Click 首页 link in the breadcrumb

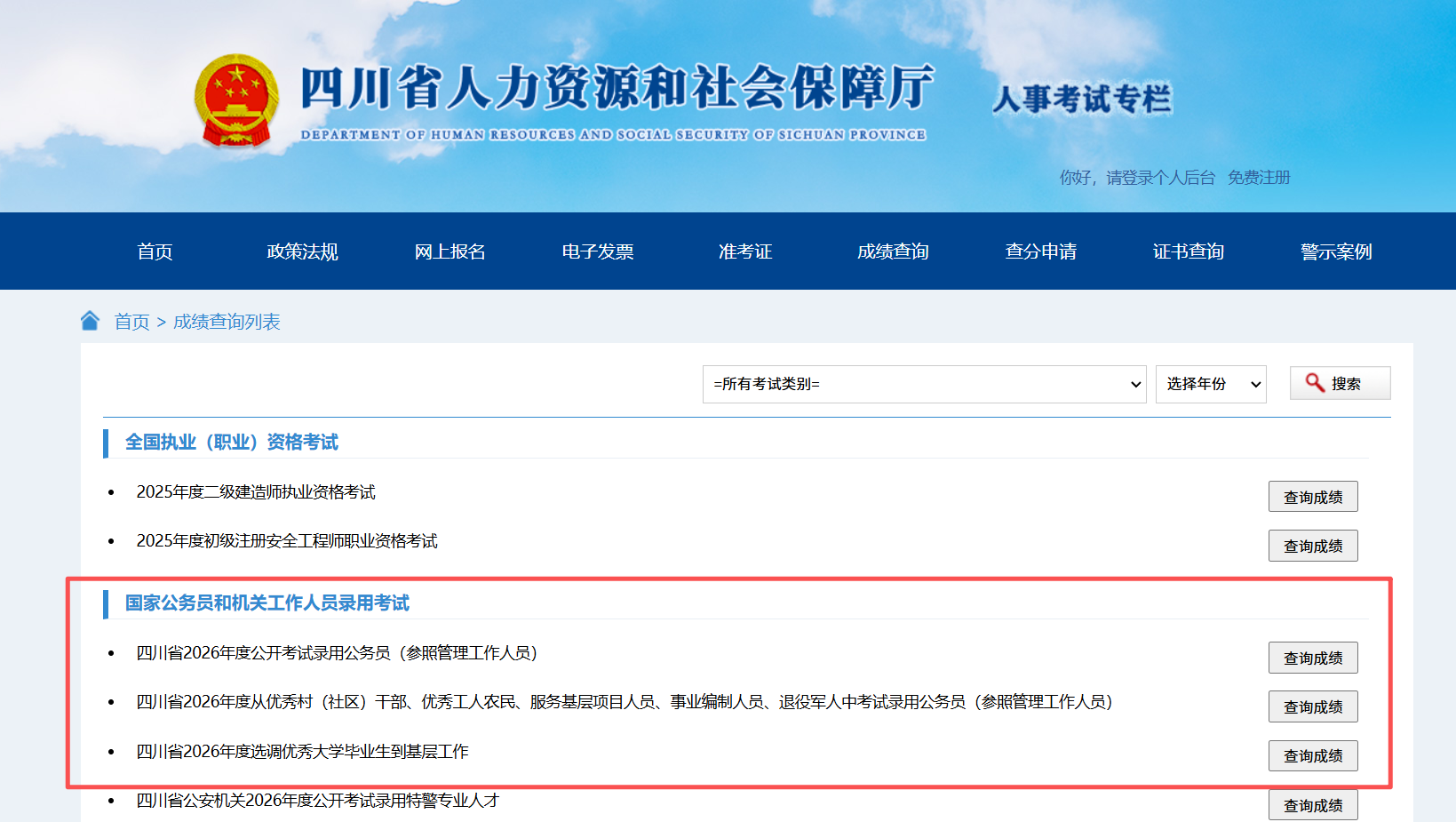click(x=131, y=322)
